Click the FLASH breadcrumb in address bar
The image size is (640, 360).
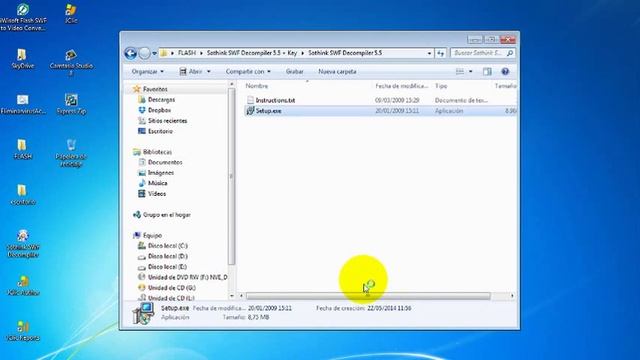point(187,53)
